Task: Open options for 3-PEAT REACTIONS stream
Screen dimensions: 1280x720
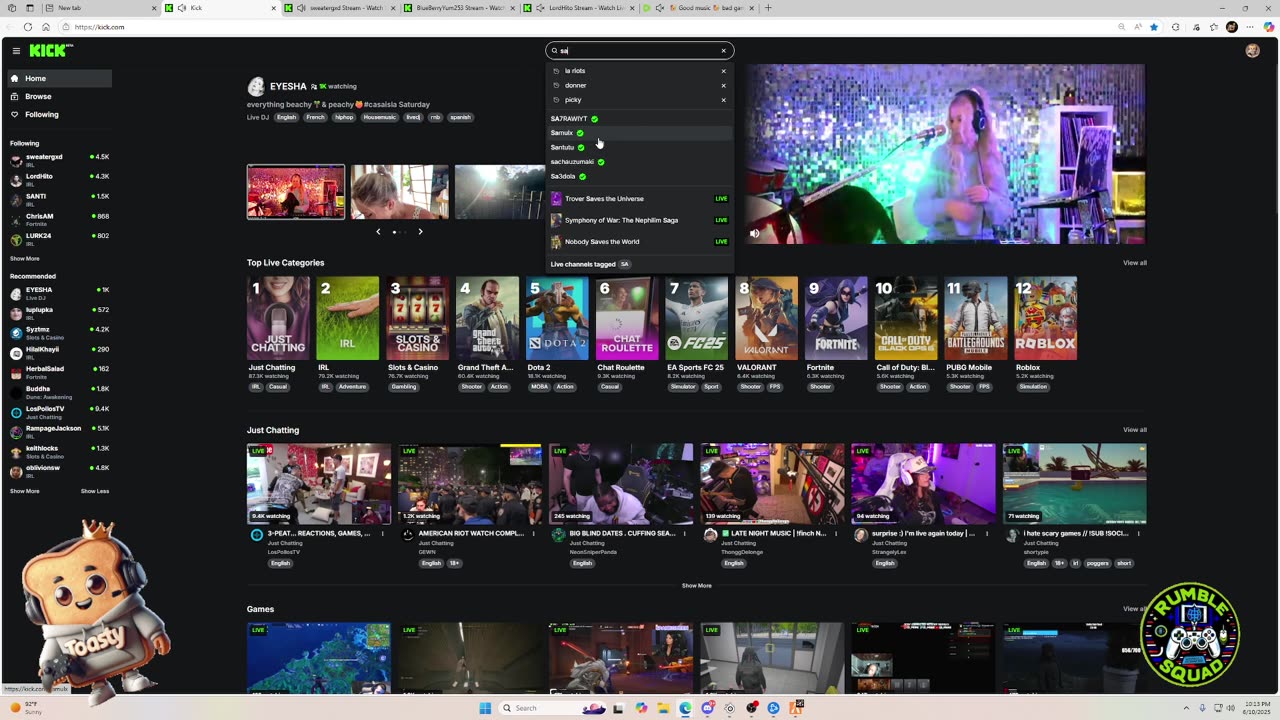Action: click(x=382, y=534)
